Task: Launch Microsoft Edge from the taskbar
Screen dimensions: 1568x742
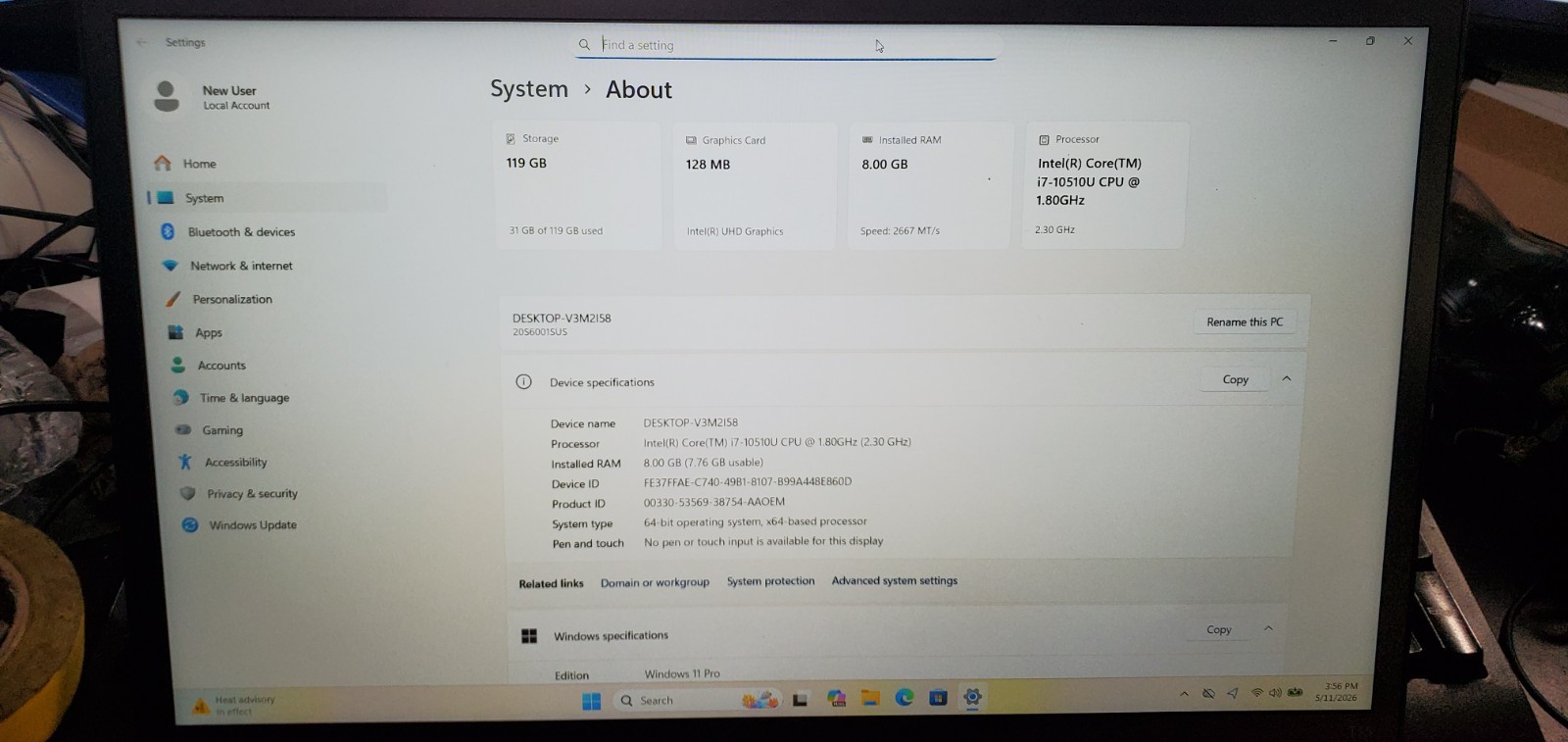Action: coord(905,697)
